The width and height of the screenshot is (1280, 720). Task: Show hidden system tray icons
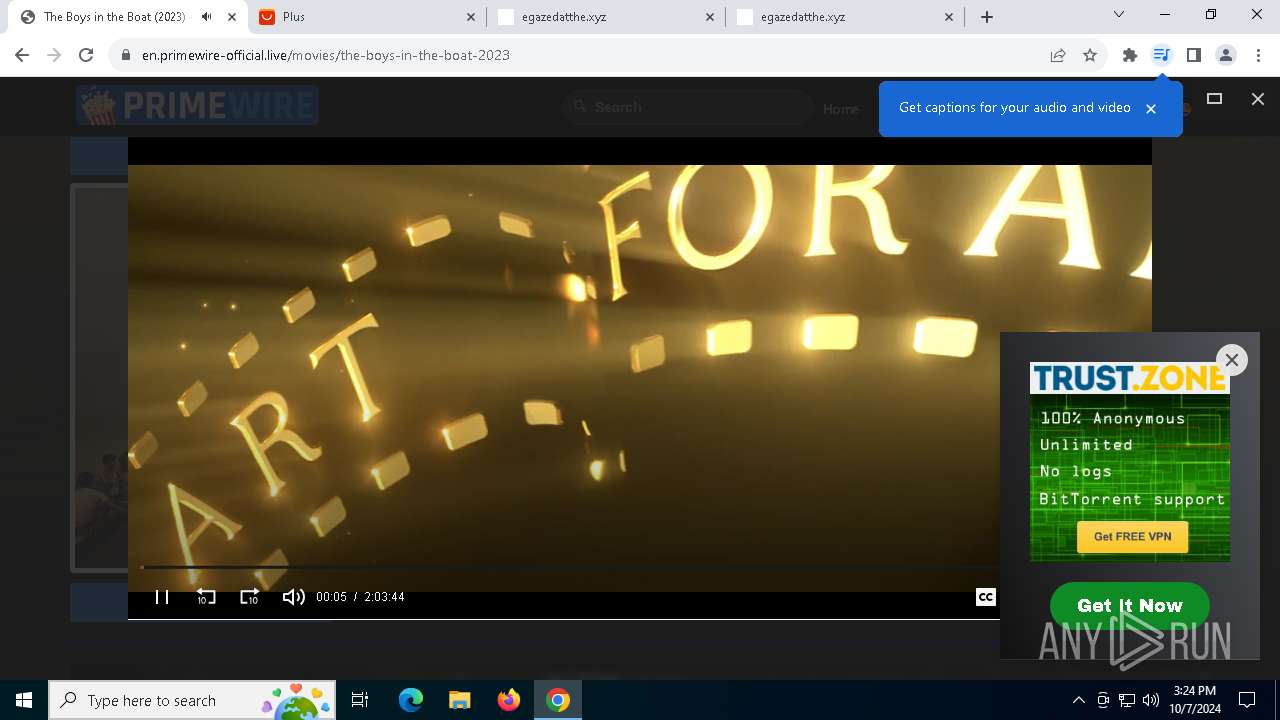click(x=1078, y=700)
